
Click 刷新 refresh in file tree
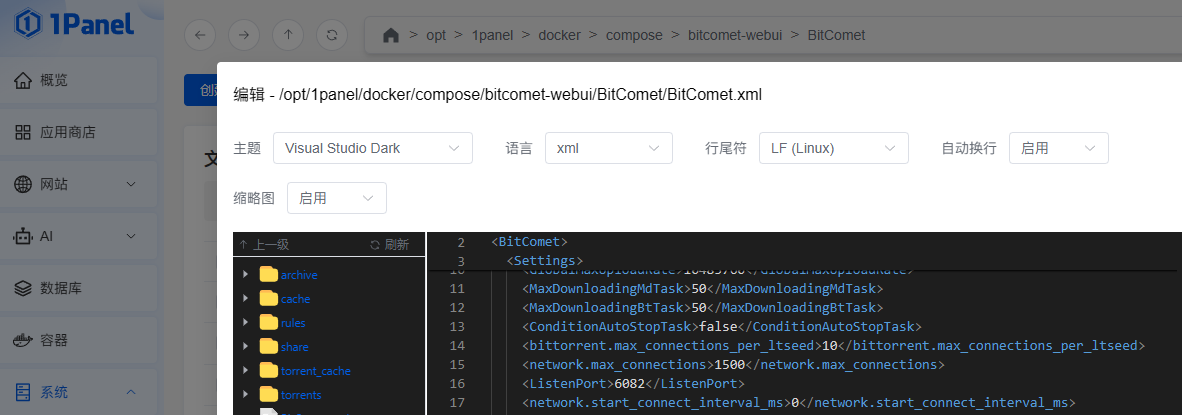point(389,244)
